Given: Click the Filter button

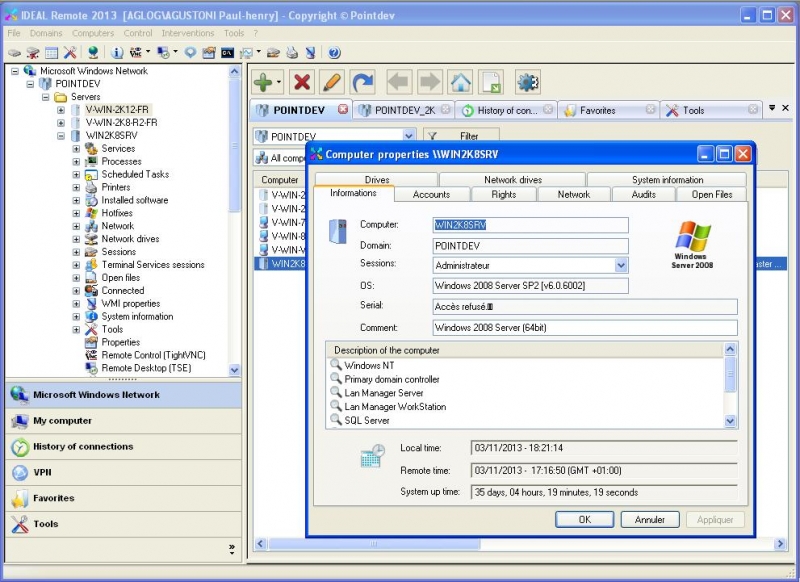Looking at the screenshot, I should click(x=461, y=136).
